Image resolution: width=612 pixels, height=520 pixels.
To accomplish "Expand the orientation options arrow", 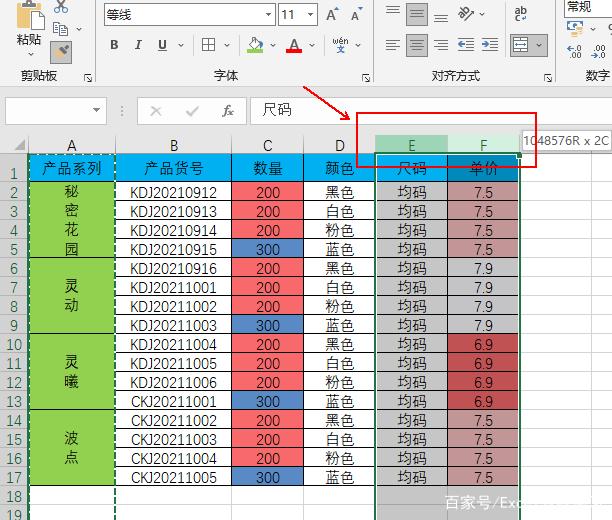I will [482, 14].
